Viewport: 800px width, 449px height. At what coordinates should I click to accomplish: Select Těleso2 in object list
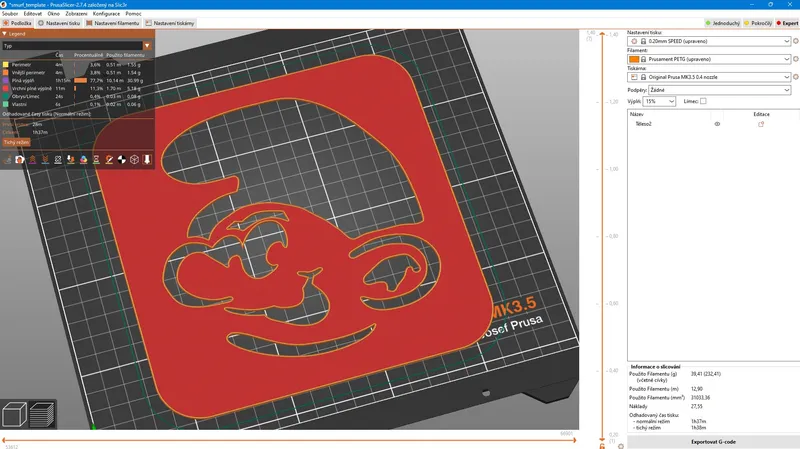tap(643, 124)
